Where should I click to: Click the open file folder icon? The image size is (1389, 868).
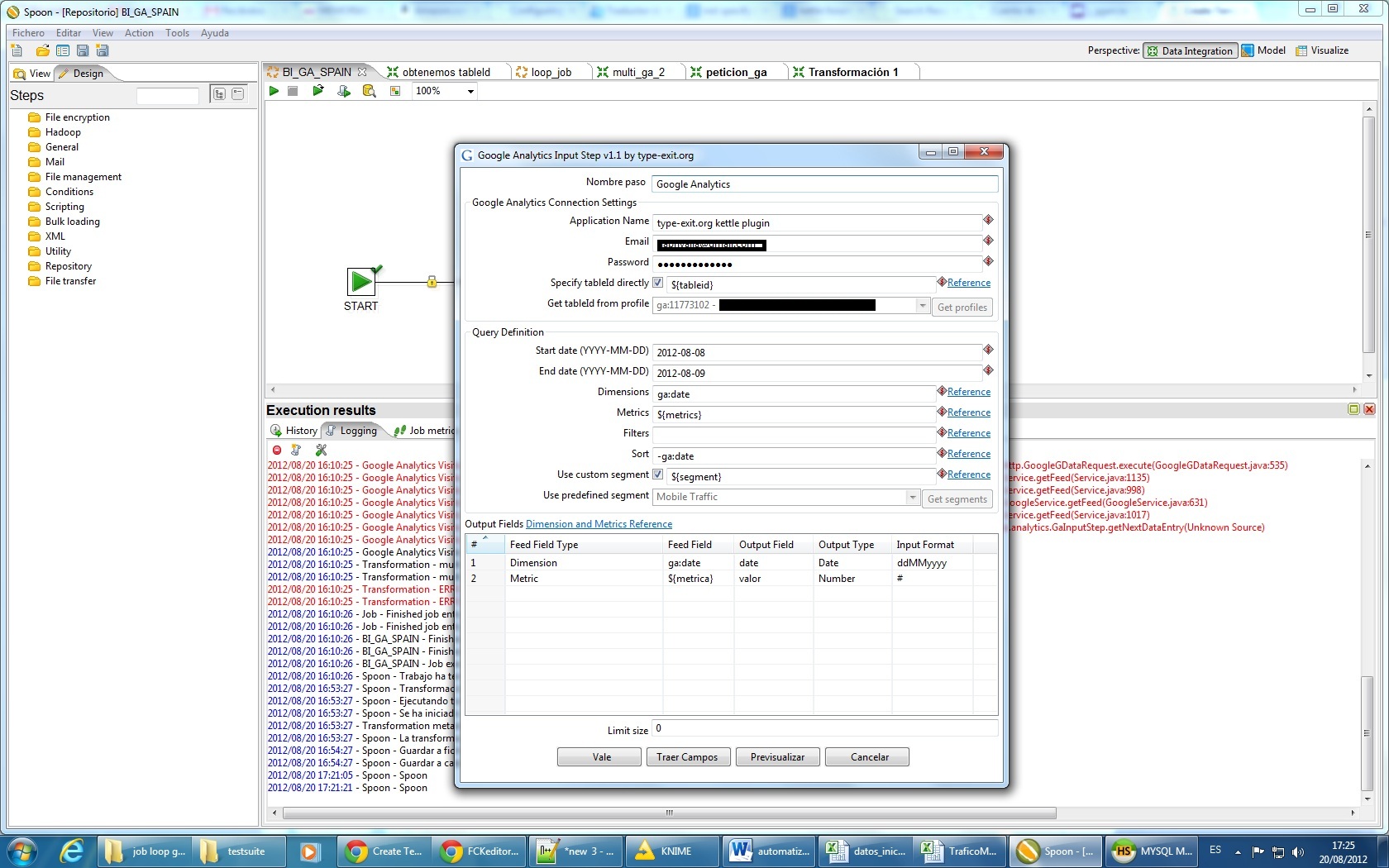click(x=42, y=50)
